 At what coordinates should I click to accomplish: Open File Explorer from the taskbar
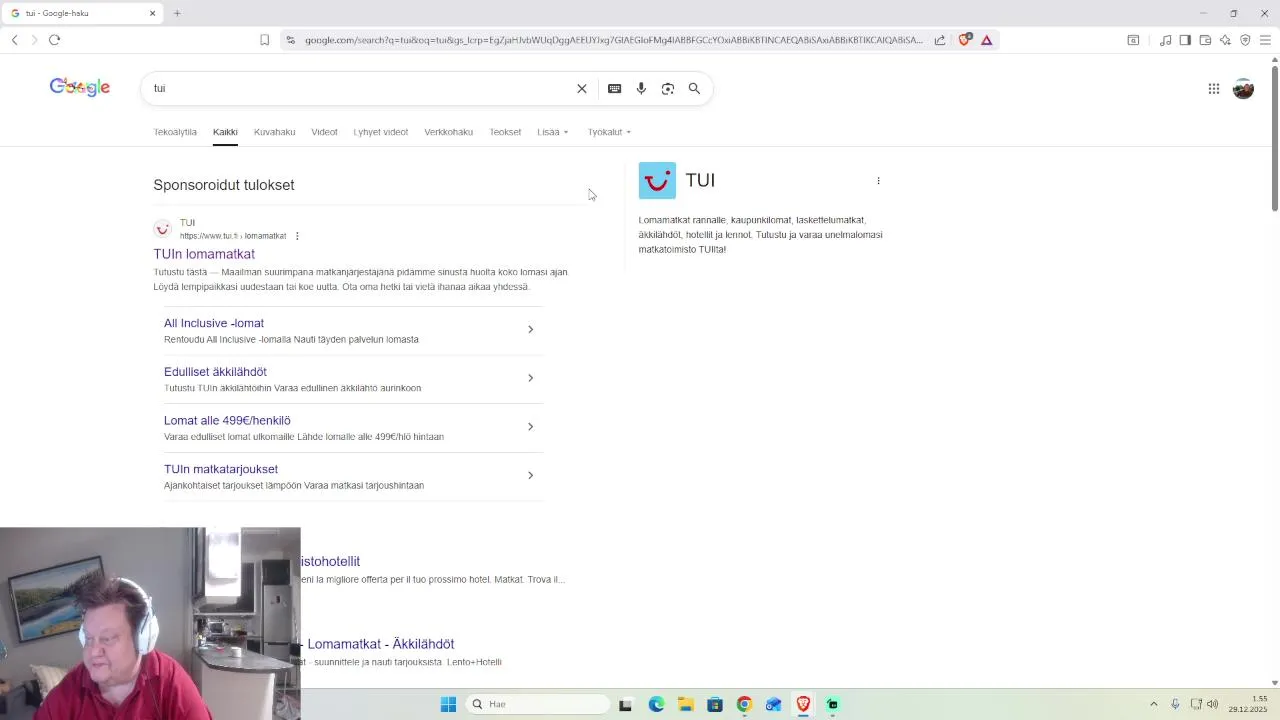tap(685, 704)
